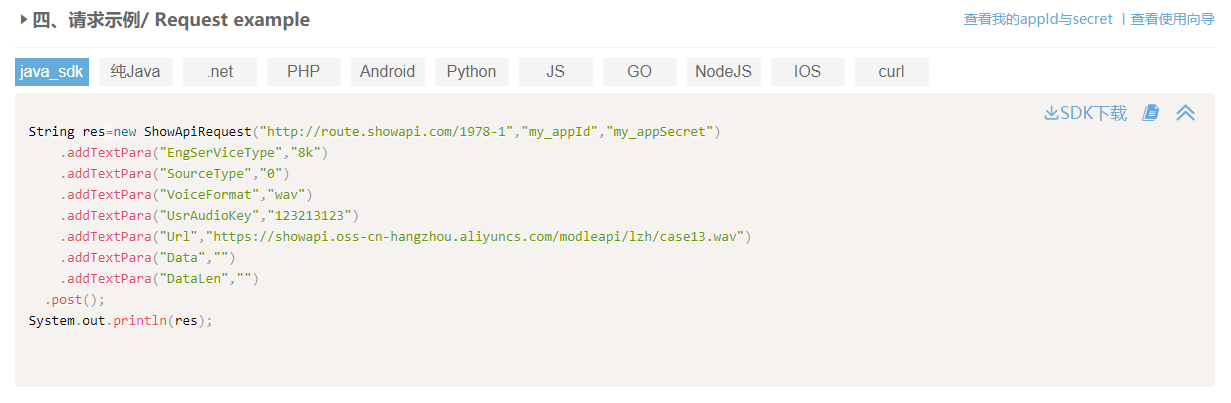The width and height of the screenshot is (1231, 403).
Task: Open 查看我的appId与secret link
Action: (x=1038, y=19)
